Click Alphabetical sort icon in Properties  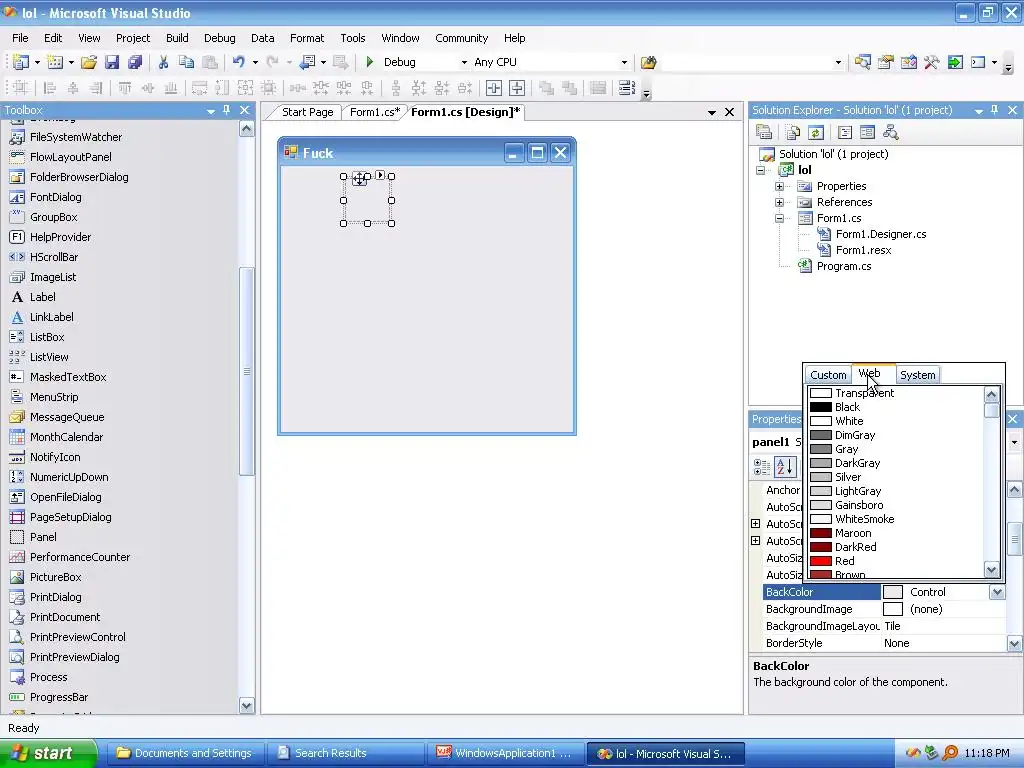(785, 467)
